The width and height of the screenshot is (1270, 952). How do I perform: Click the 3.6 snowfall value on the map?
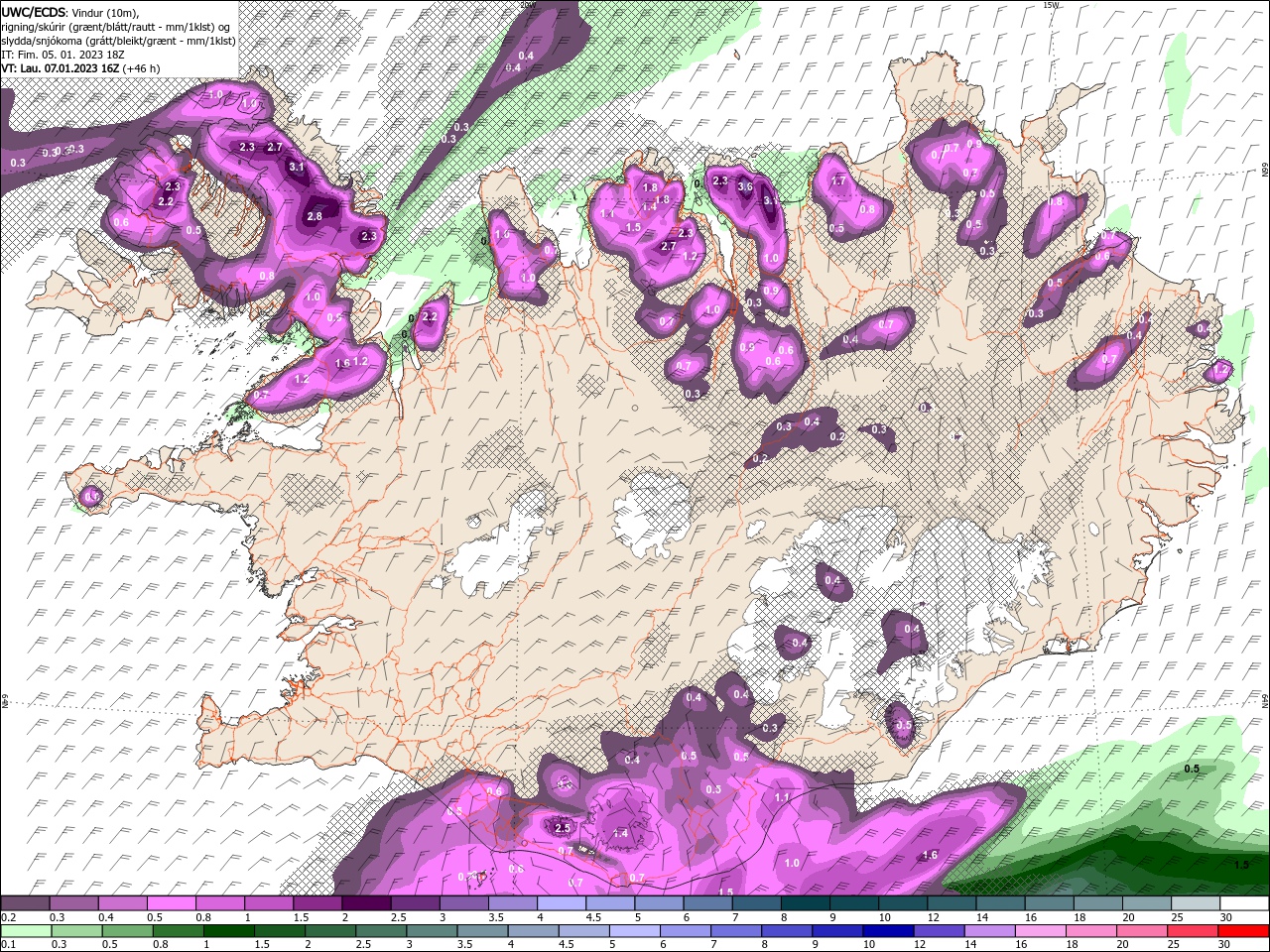[746, 186]
